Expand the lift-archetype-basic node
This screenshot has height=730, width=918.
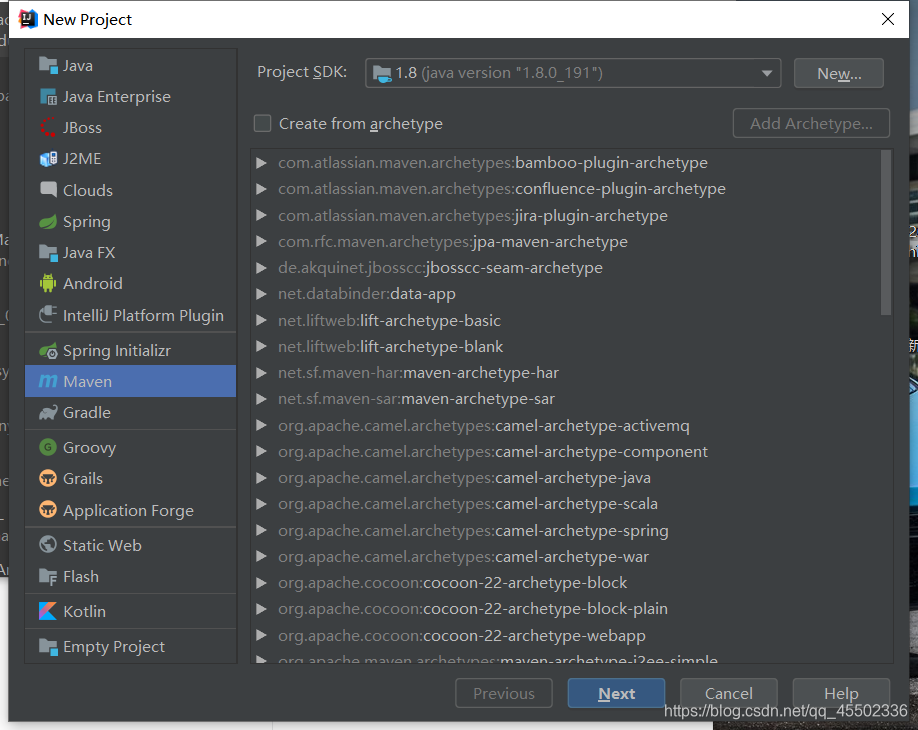pos(261,320)
